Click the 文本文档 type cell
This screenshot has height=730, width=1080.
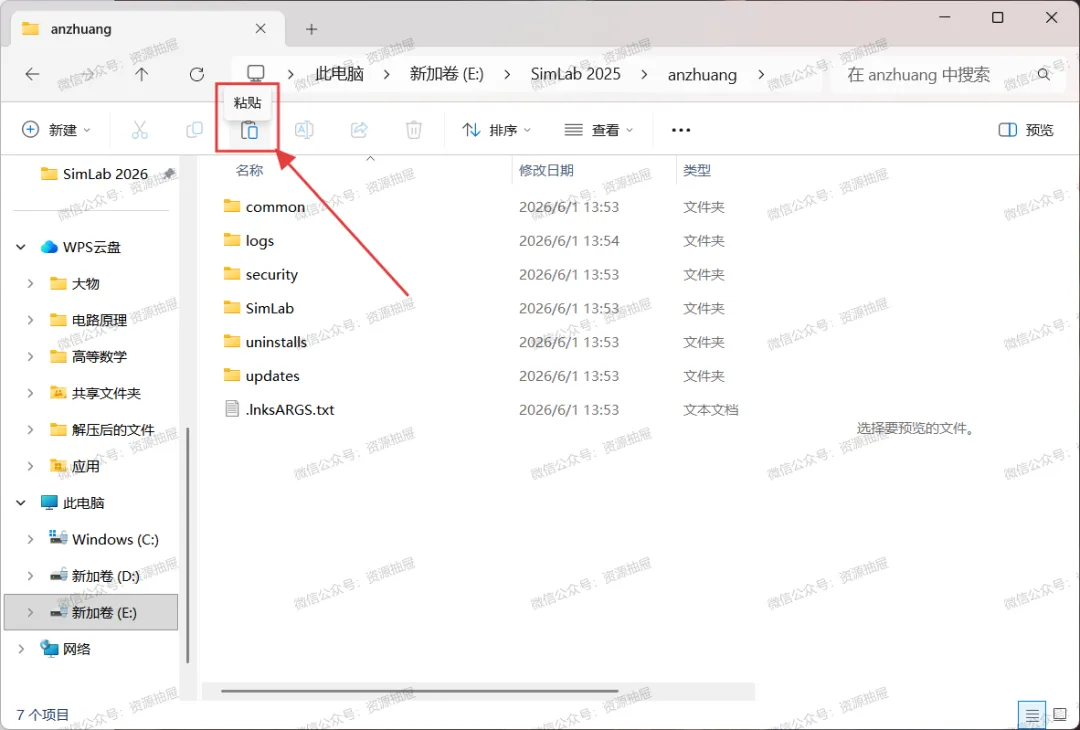point(710,410)
